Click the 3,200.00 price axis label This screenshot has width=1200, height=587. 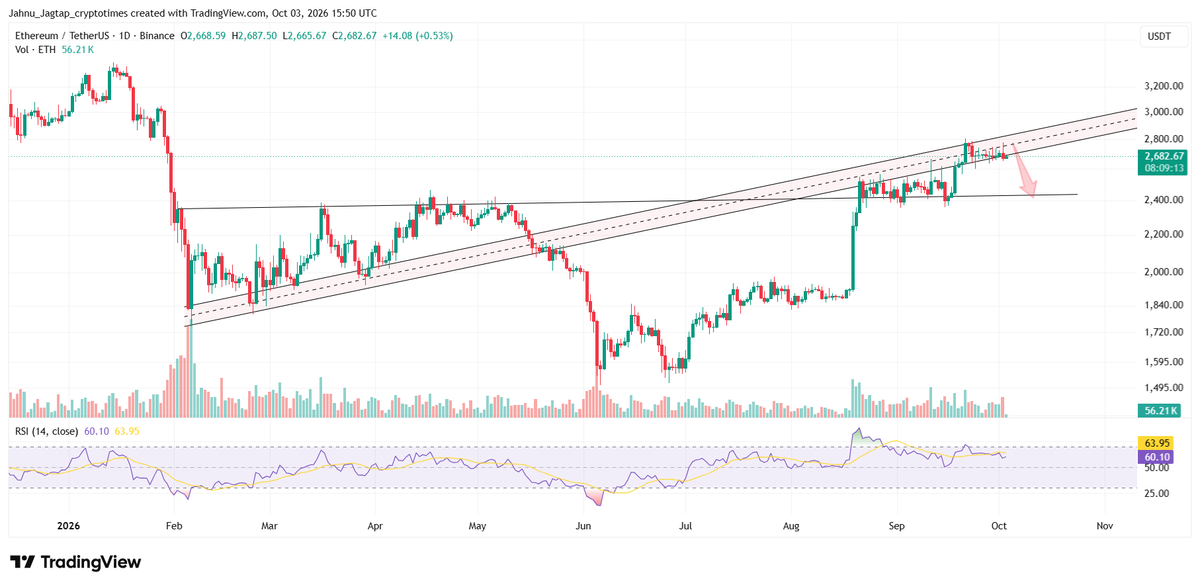[1165, 85]
